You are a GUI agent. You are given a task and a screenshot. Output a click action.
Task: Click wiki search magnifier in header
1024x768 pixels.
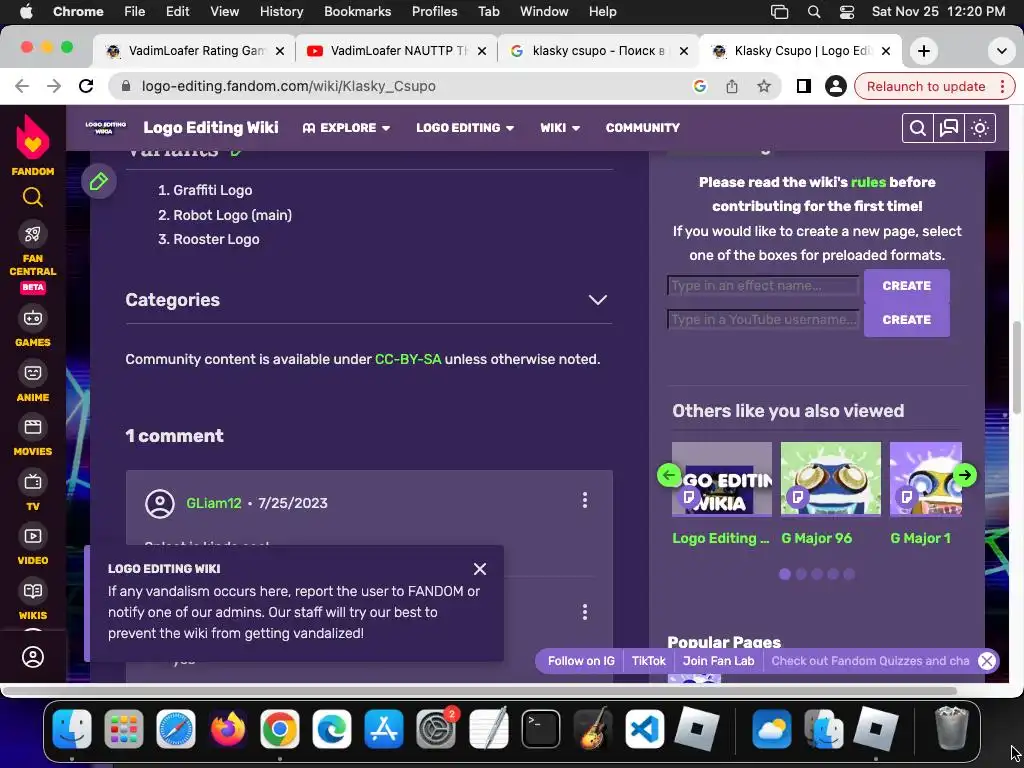point(917,128)
